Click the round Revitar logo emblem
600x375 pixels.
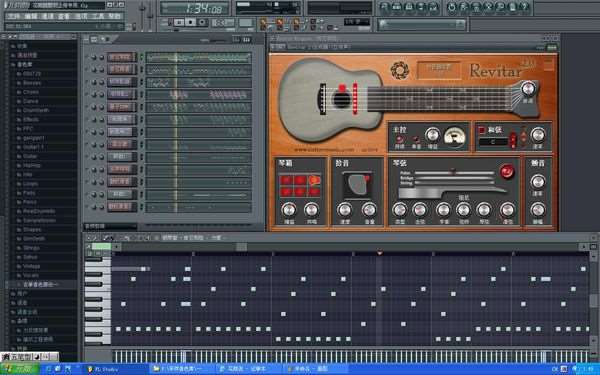(399, 70)
